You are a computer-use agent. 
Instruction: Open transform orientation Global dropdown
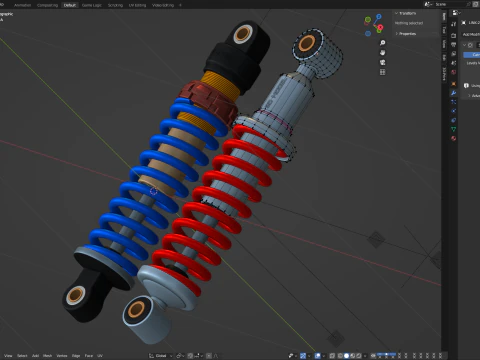161,356
